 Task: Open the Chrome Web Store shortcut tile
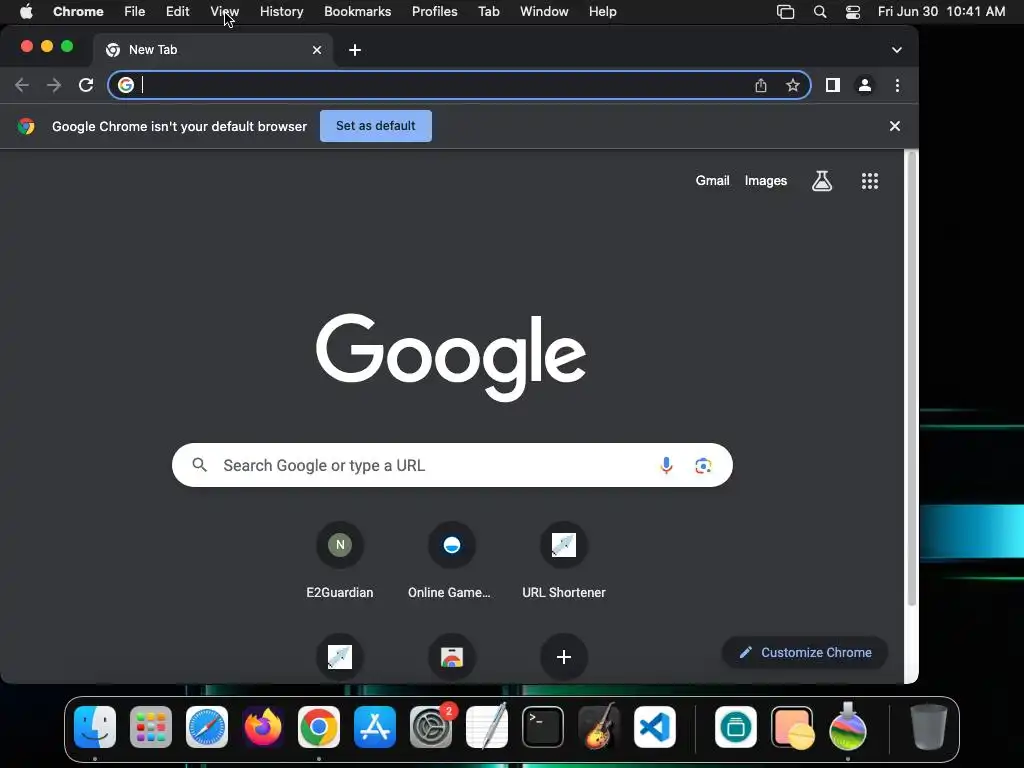click(451, 657)
